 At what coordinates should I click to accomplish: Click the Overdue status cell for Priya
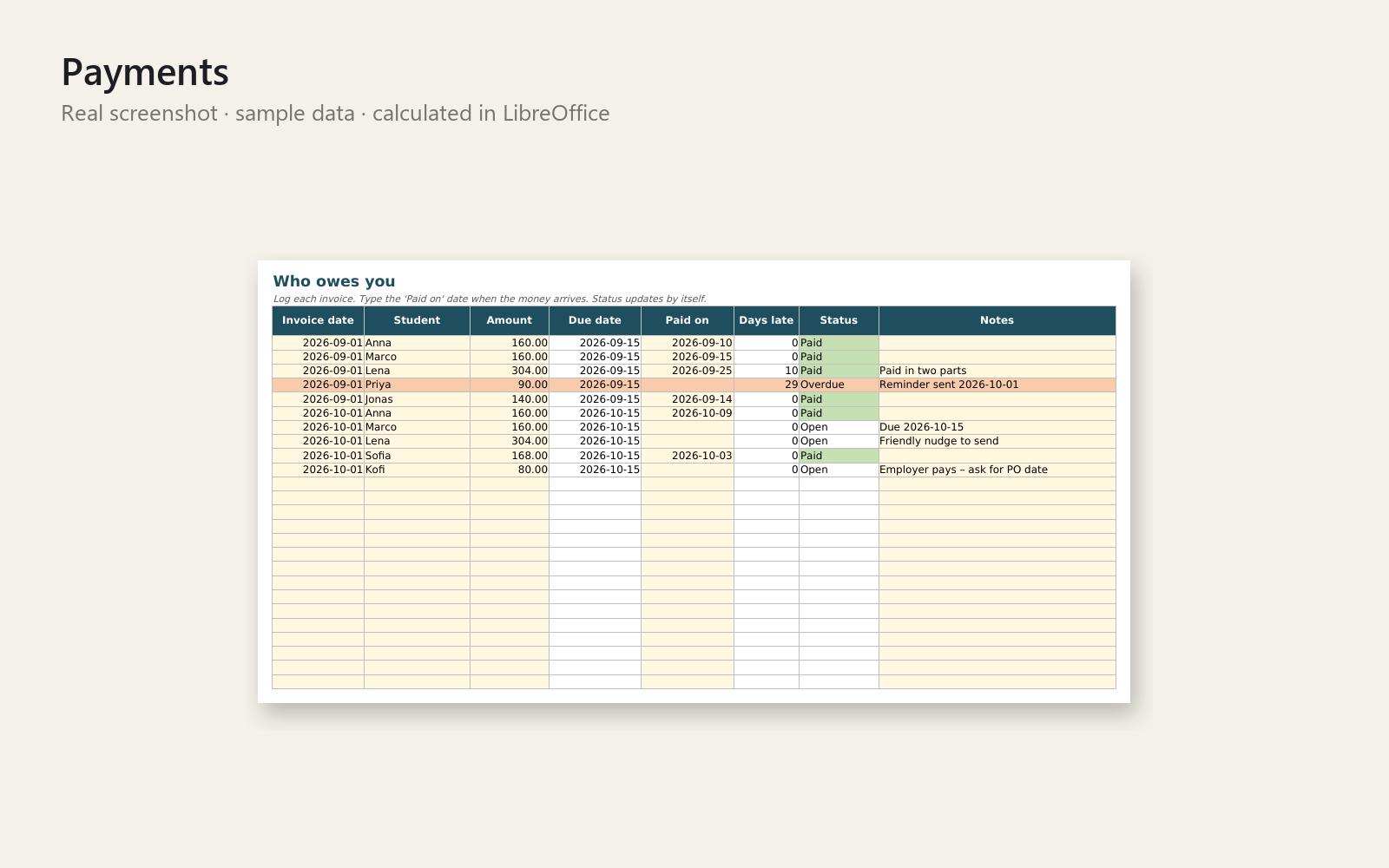pos(839,385)
